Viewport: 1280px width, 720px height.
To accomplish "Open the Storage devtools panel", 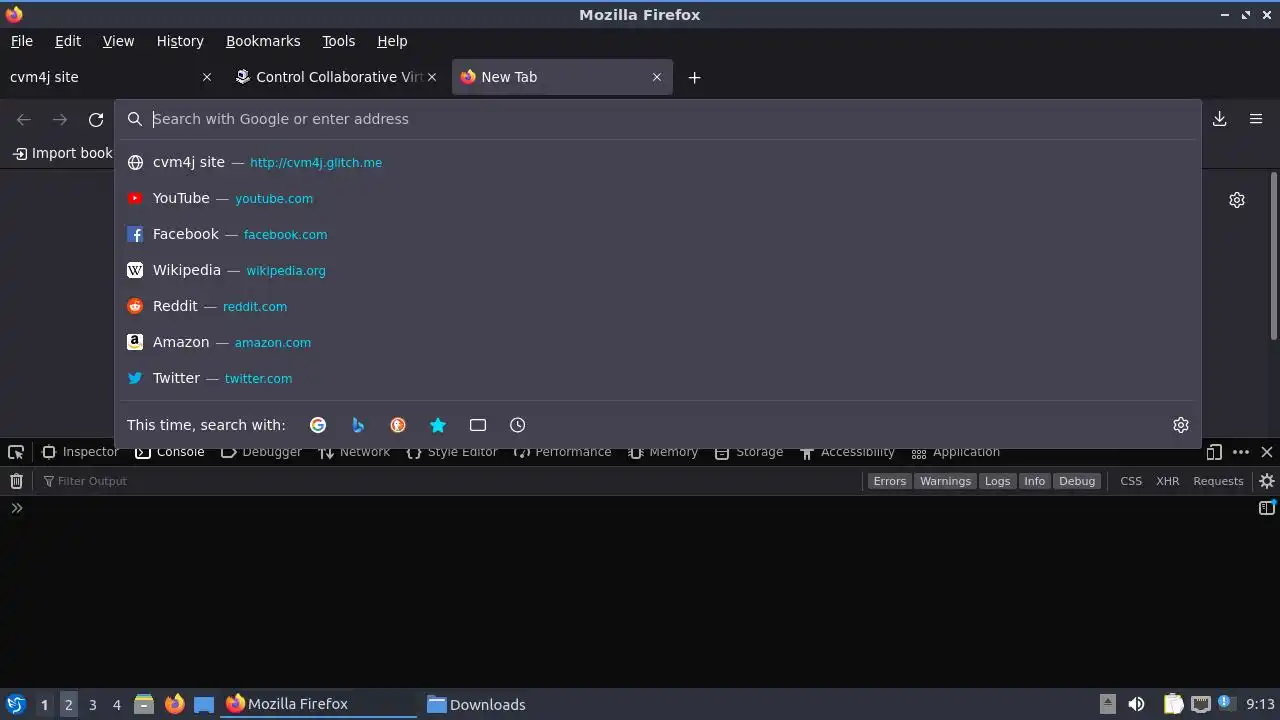I will tap(749, 452).
